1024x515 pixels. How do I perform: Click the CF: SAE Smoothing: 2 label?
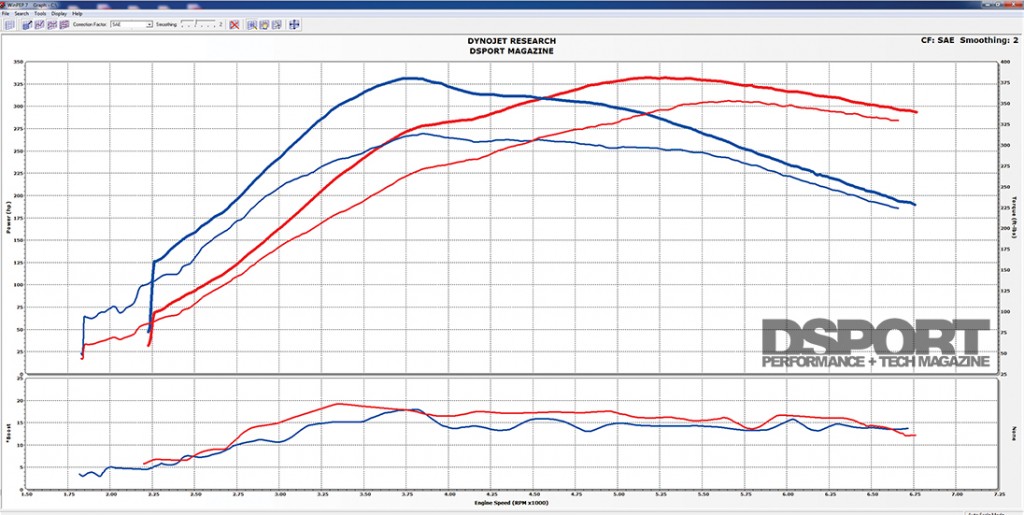(968, 40)
